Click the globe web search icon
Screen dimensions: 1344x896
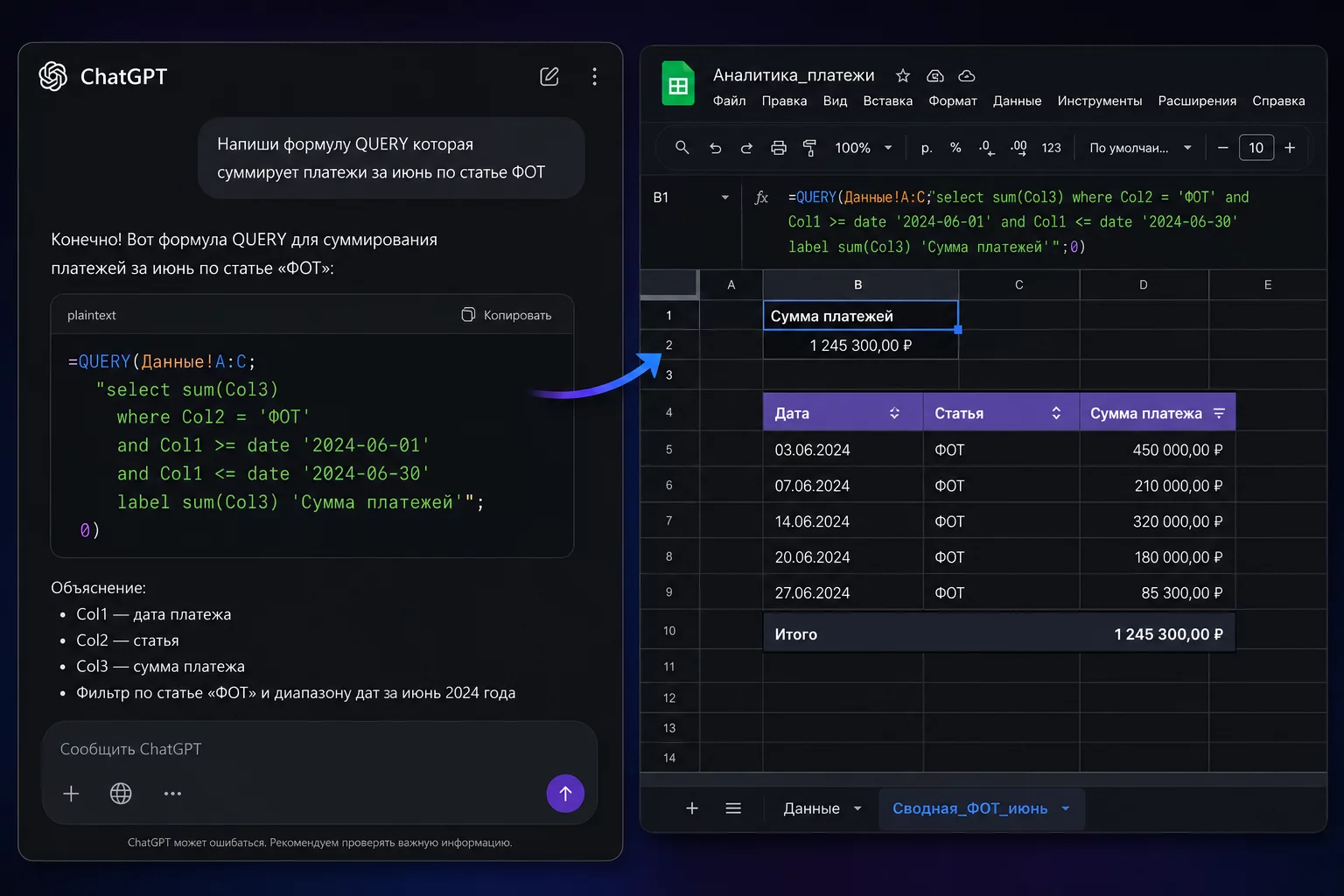coord(121,794)
